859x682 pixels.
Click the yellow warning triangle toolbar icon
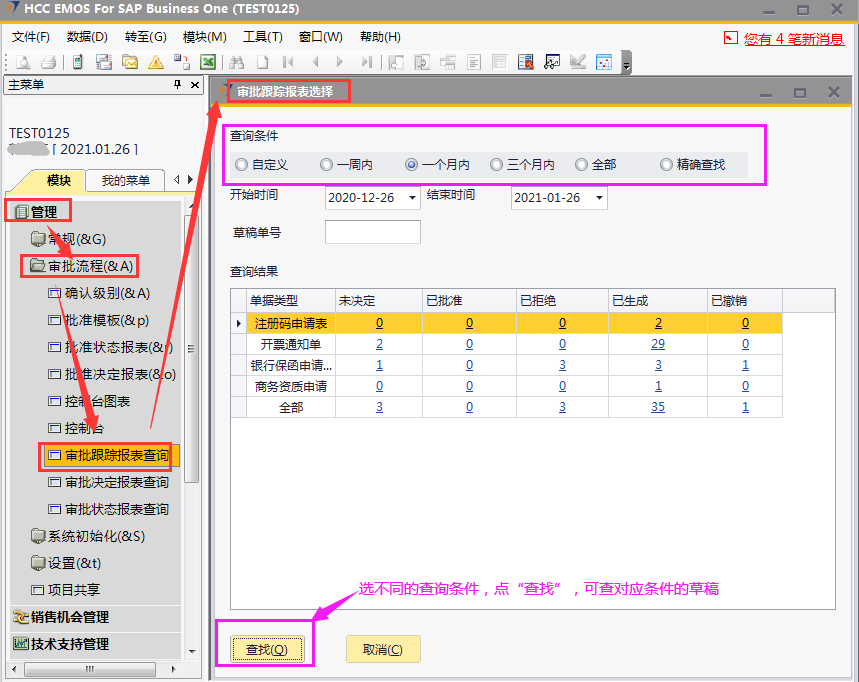click(156, 62)
